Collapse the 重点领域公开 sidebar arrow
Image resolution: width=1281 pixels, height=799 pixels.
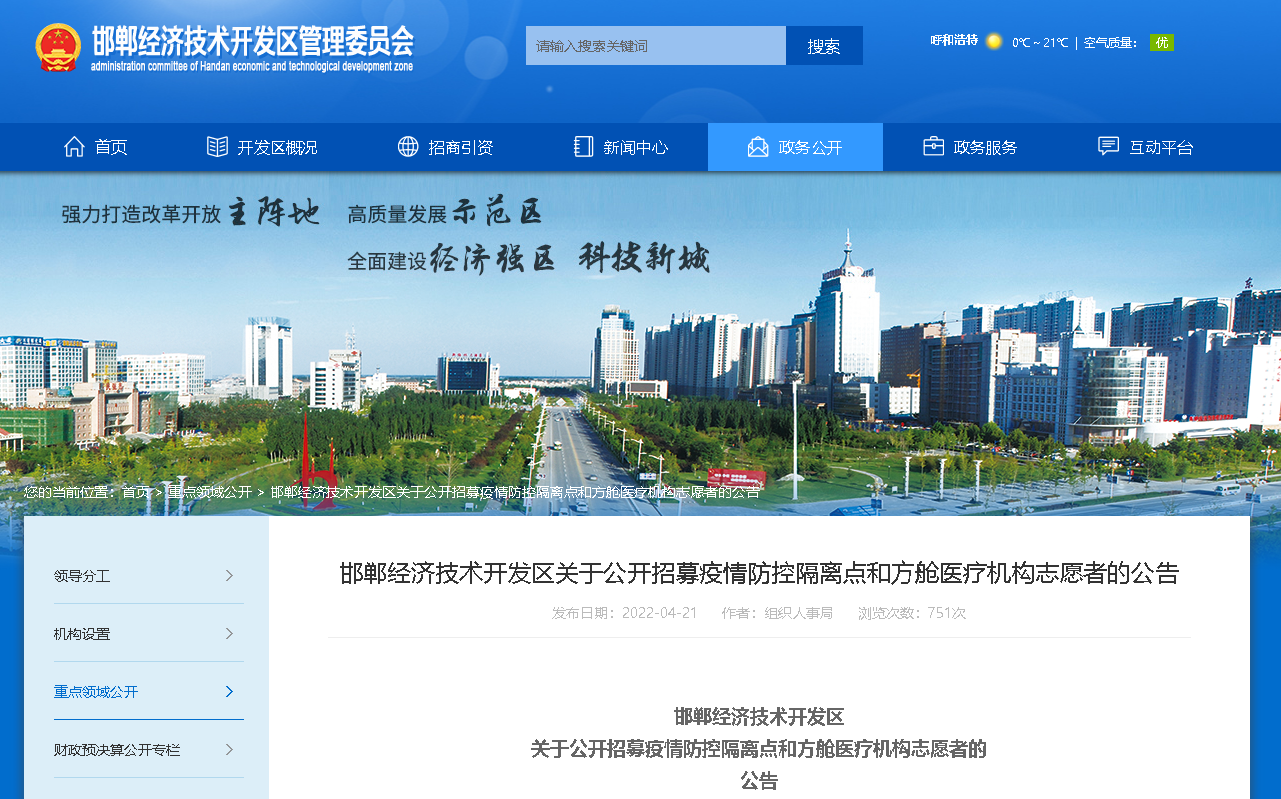(x=229, y=691)
